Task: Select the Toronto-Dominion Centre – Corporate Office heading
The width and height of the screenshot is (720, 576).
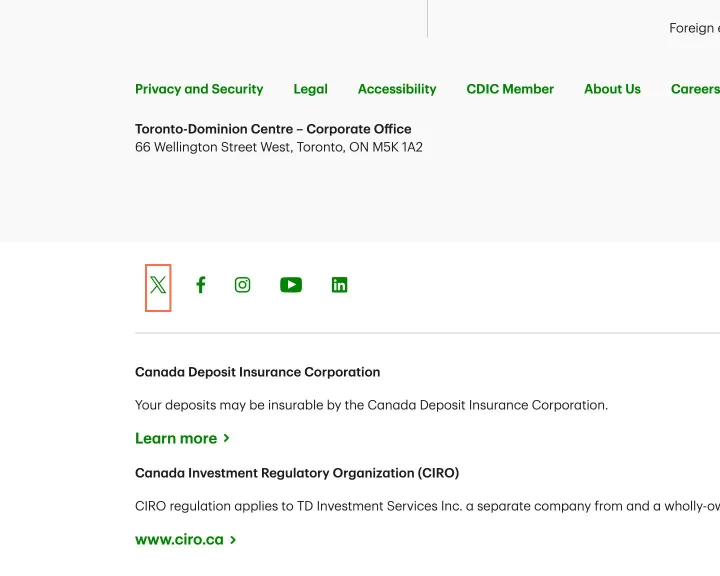Action: [x=273, y=129]
